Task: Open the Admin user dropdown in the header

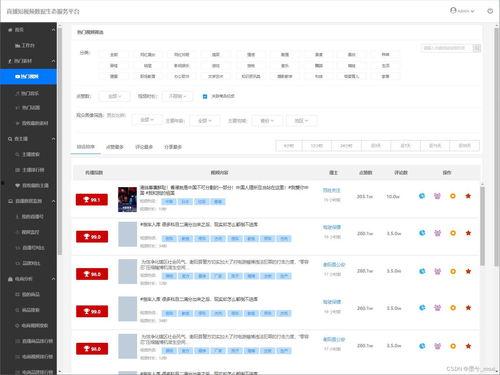Action: coord(462,11)
